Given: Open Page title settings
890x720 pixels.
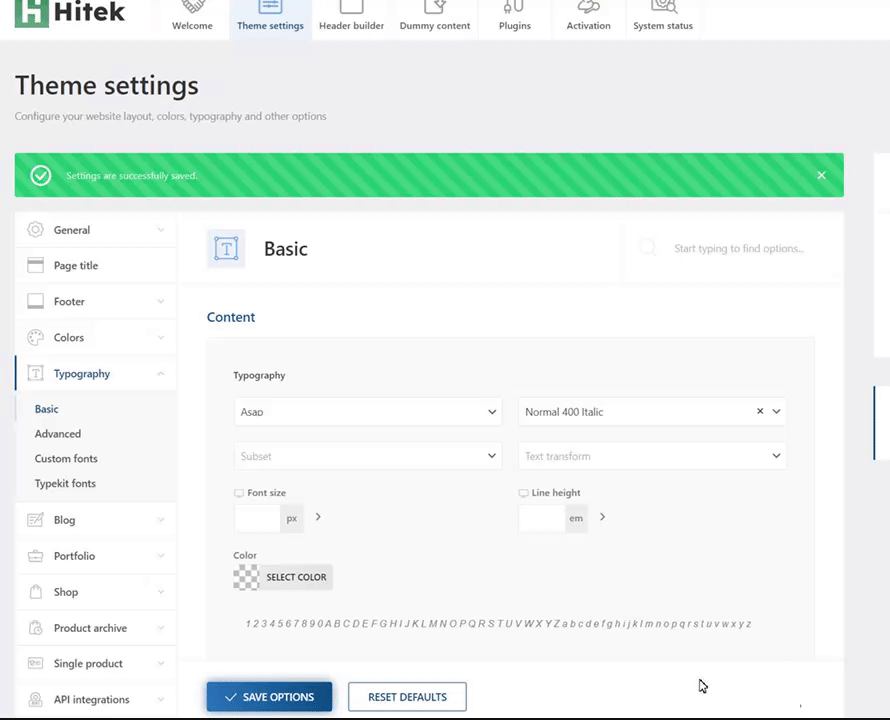Looking at the screenshot, I should 96,265.
